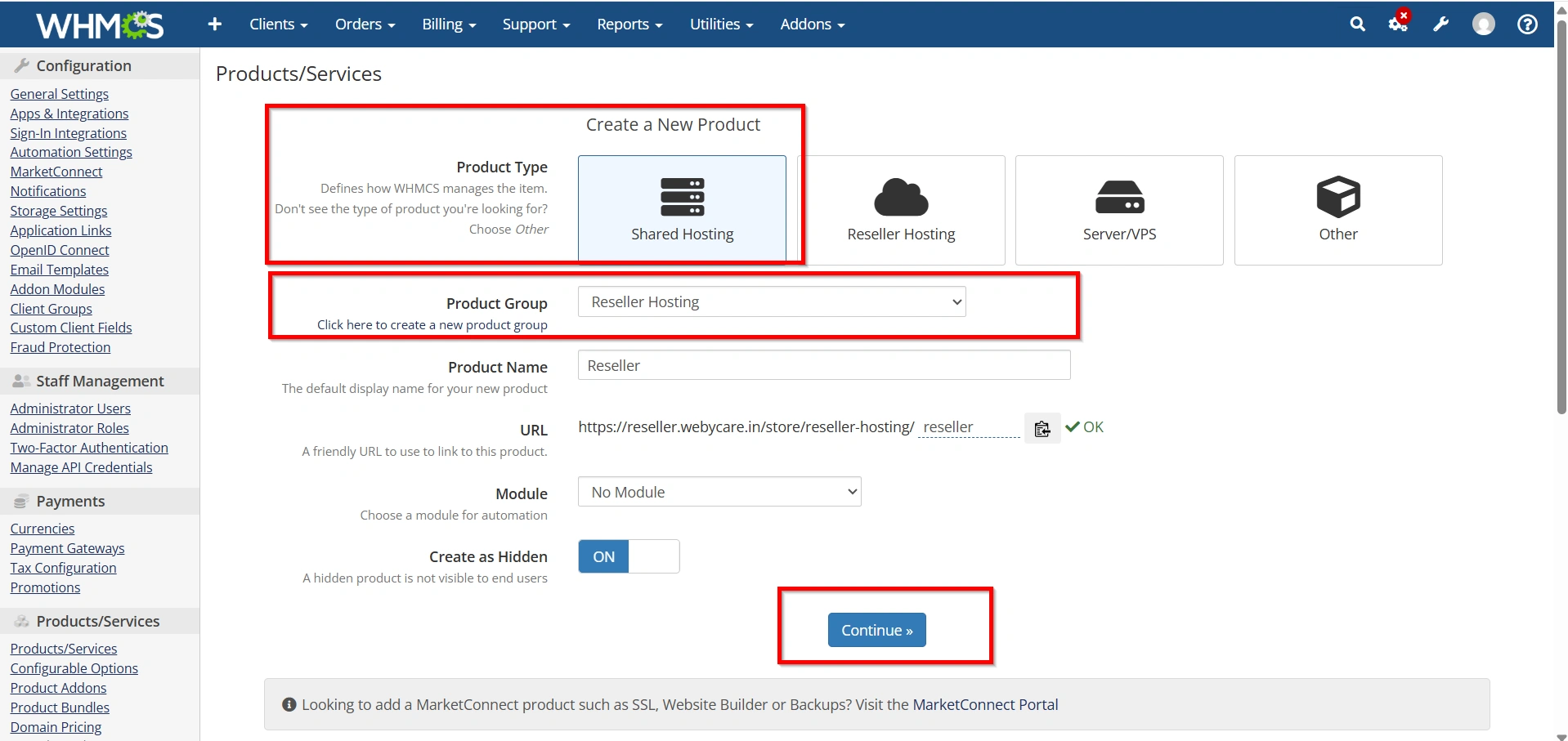Open Client Groups

[52, 309]
